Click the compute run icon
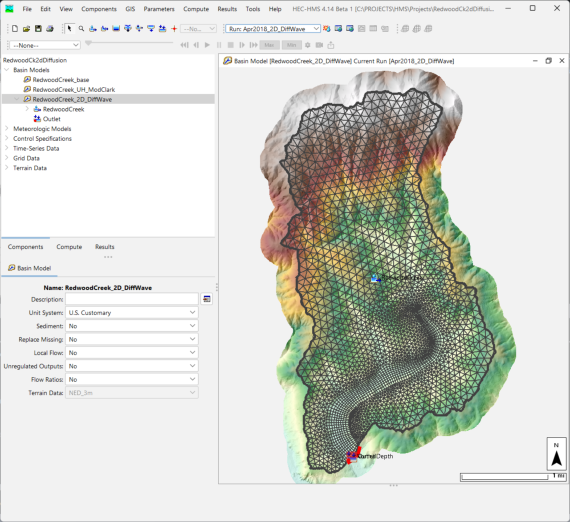 coord(327,29)
